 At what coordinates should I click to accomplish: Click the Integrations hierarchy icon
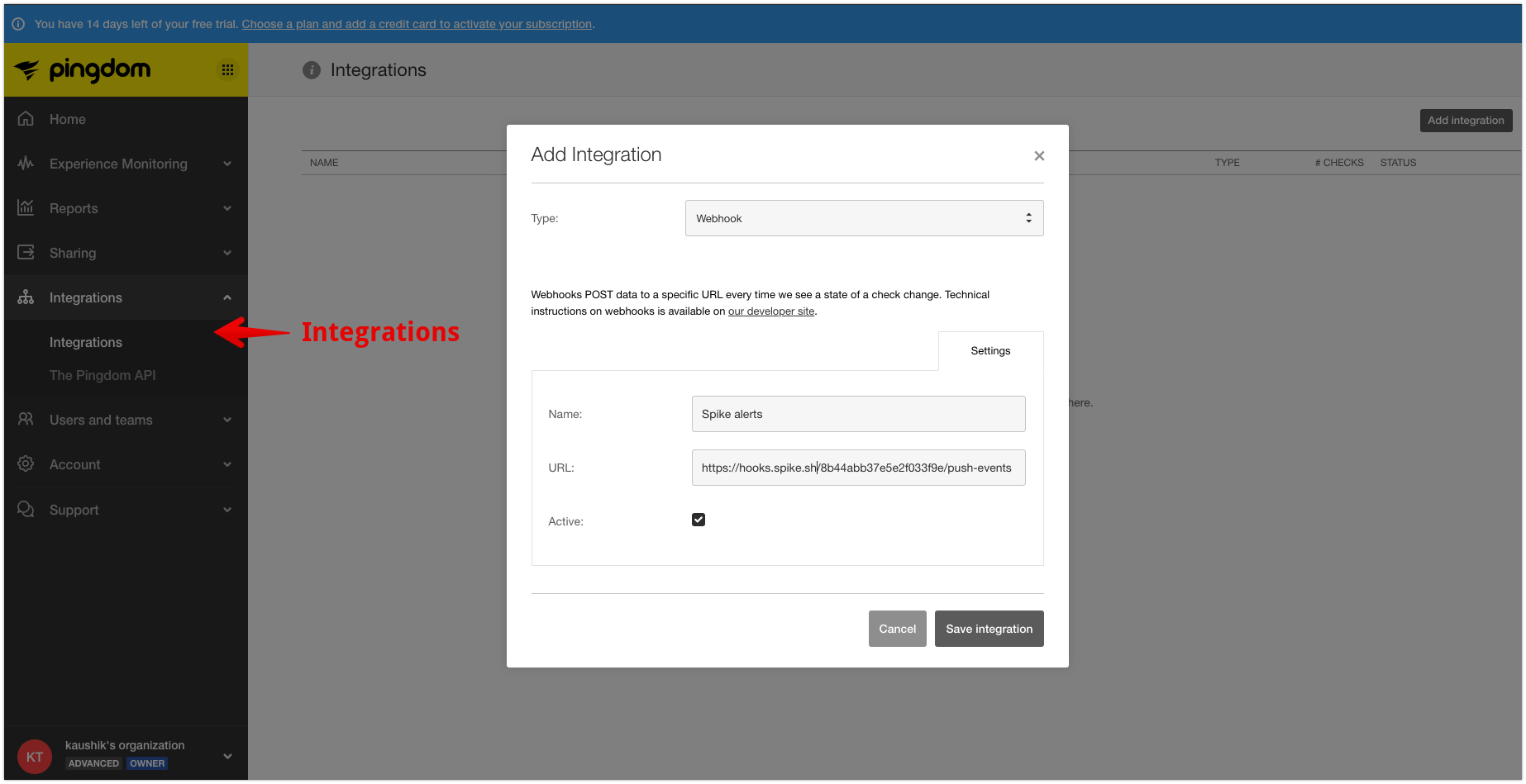(x=26, y=297)
